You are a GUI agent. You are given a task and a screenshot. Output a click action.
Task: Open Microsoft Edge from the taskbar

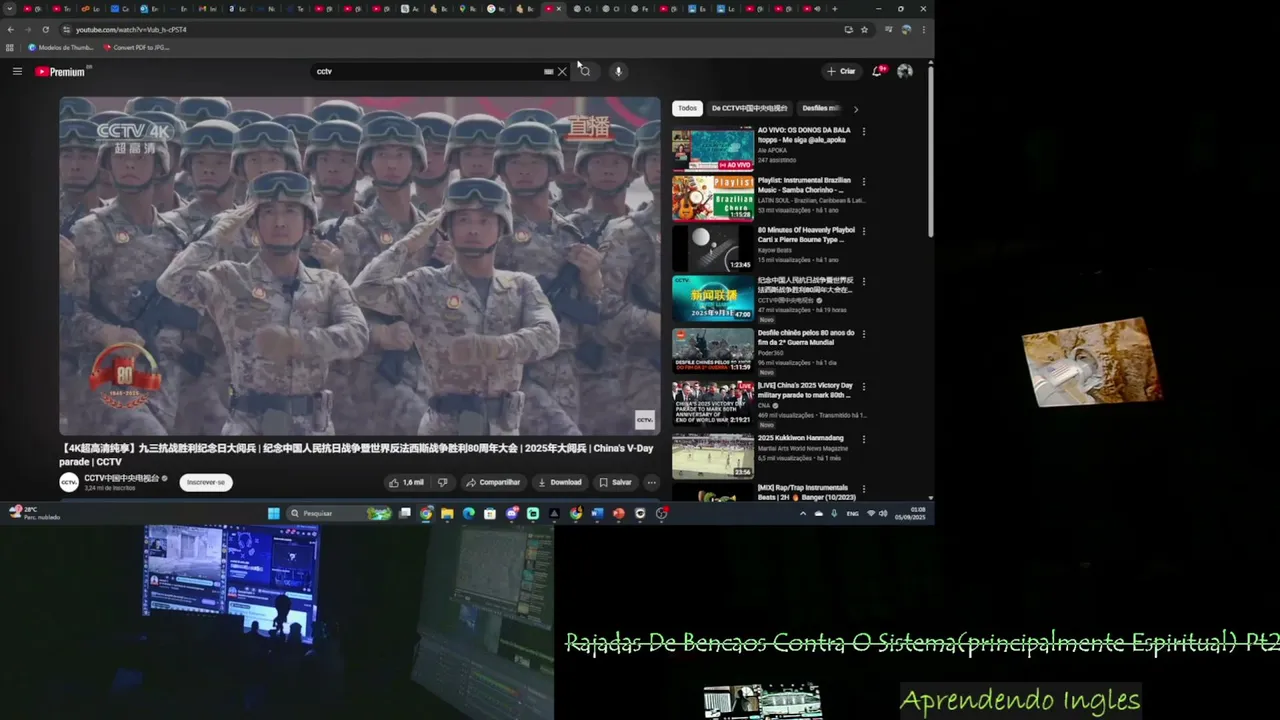(x=468, y=513)
